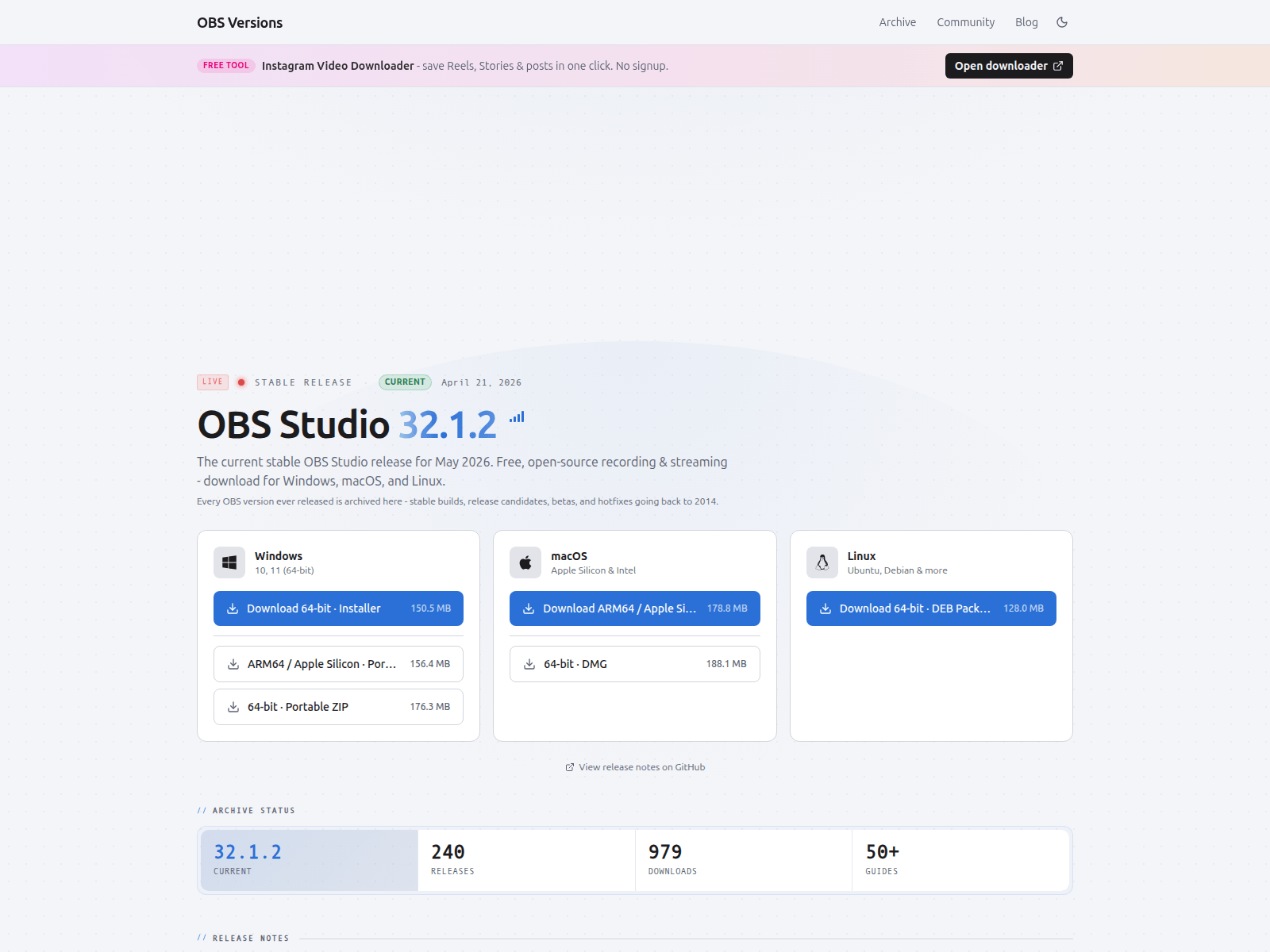Click download icon on Windows ARM64 row
1270x952 pixels.
pos(233,664)
